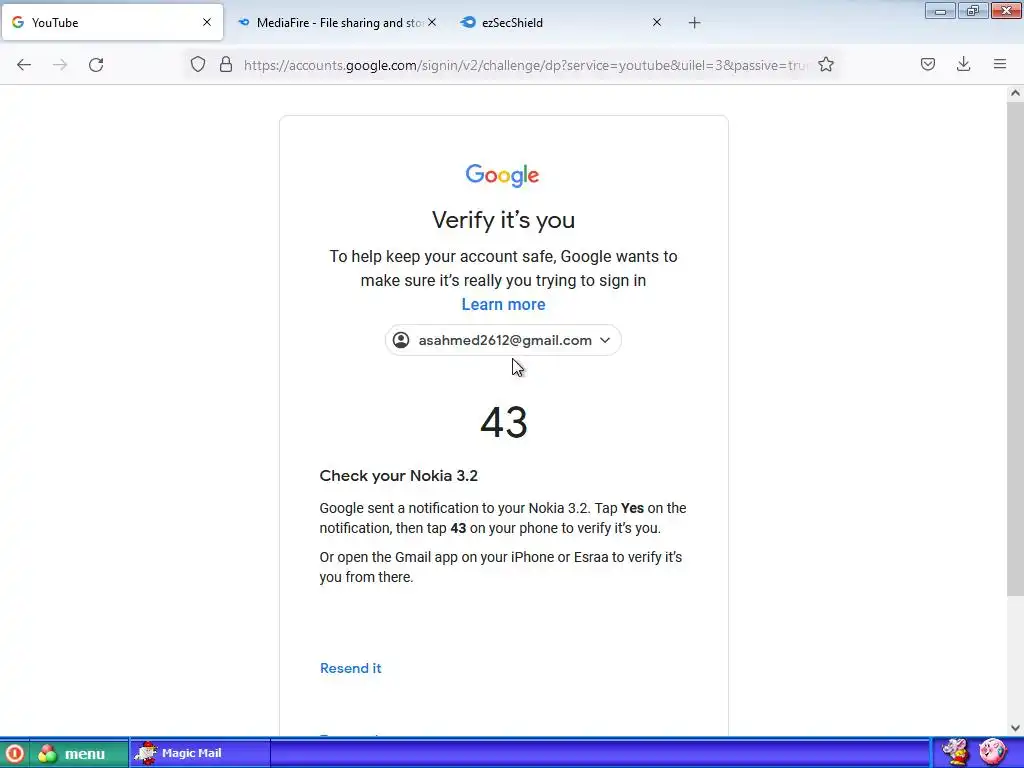The width and height of the screenshot is (1024, 768).
Task: Minimize the browser window
Action: point(940,10)
